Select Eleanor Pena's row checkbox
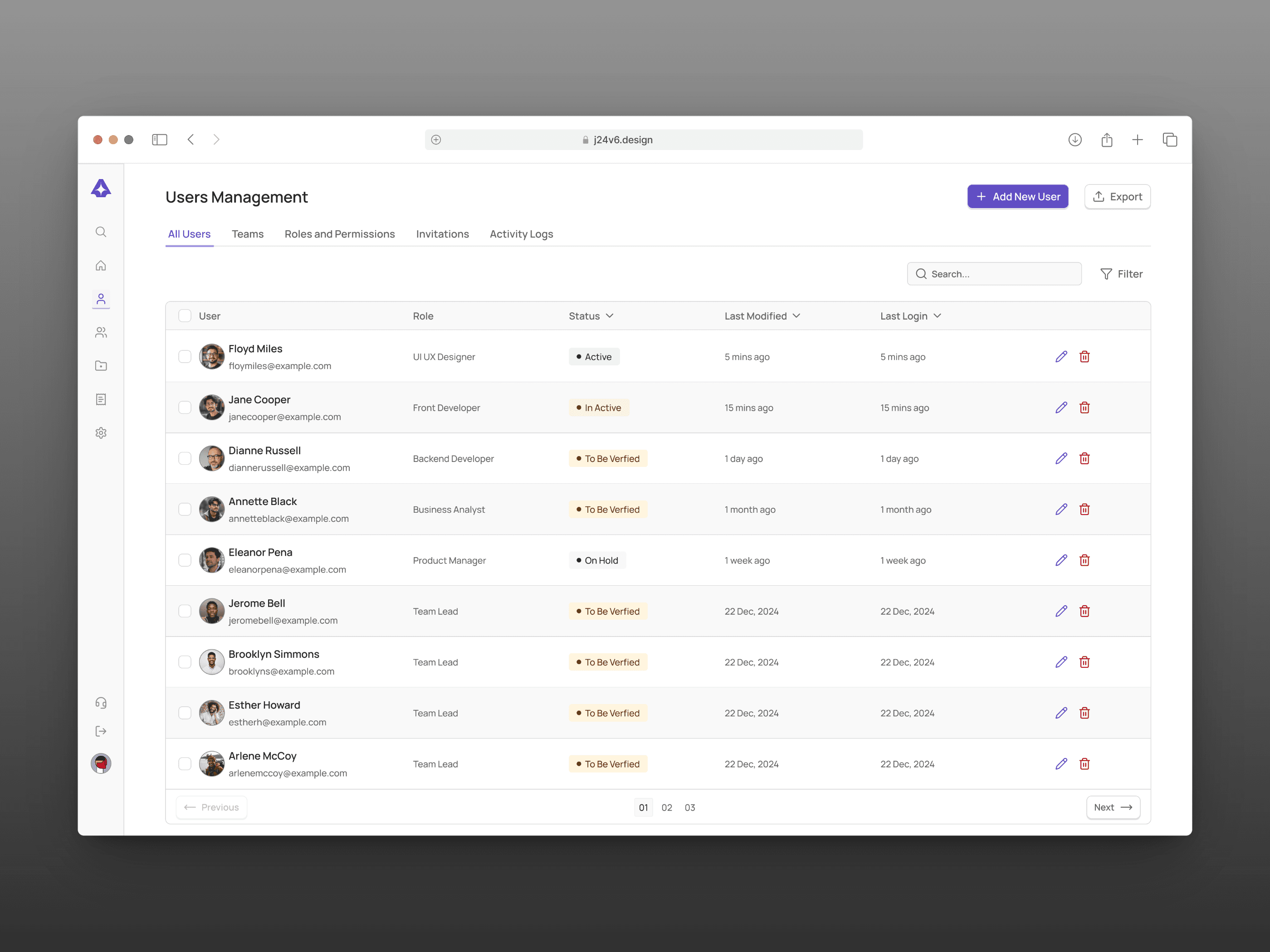Screen dimensions: 1270x952 click(184, 560)
